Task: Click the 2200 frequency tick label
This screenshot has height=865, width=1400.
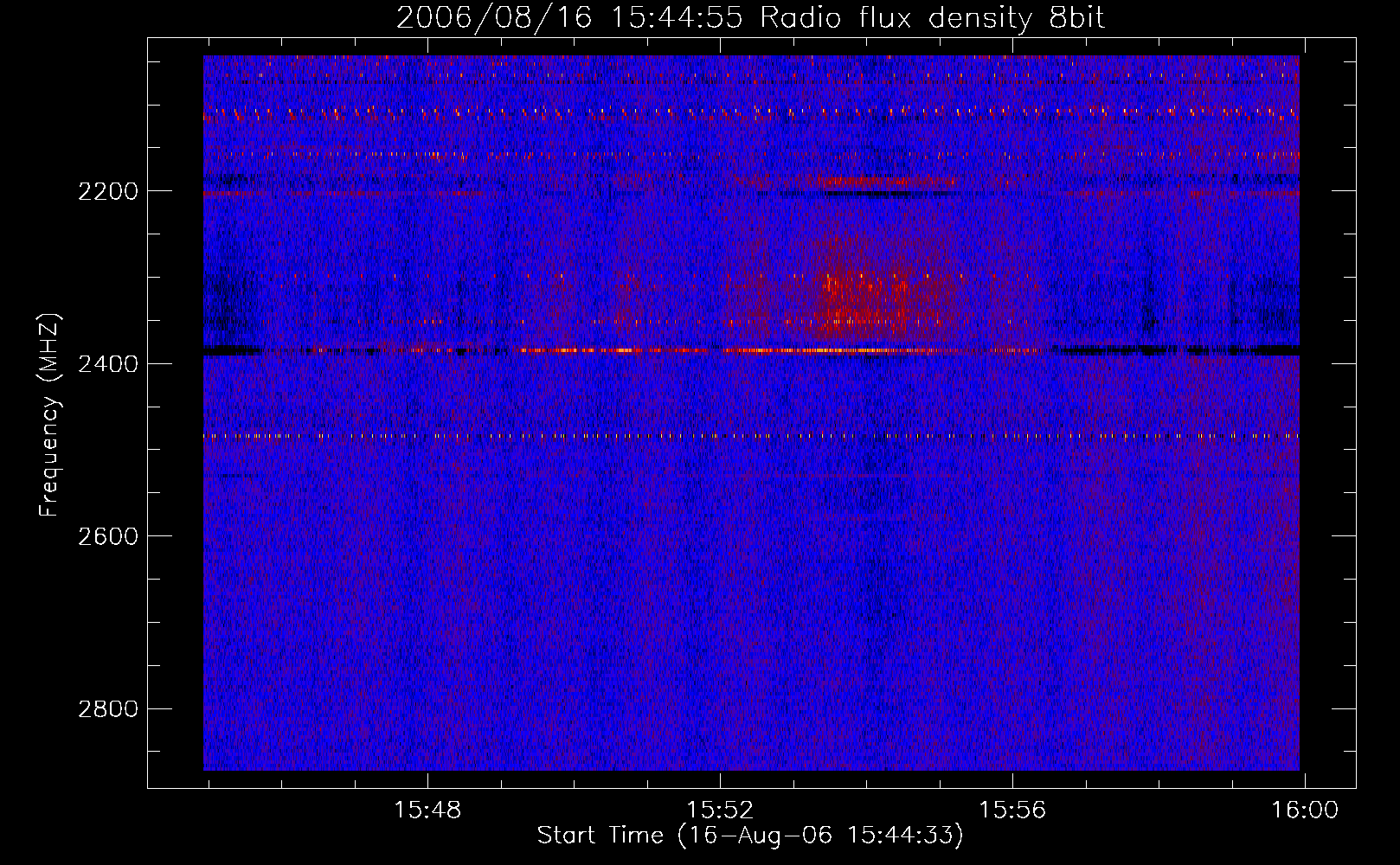Action: coord(108,191)
